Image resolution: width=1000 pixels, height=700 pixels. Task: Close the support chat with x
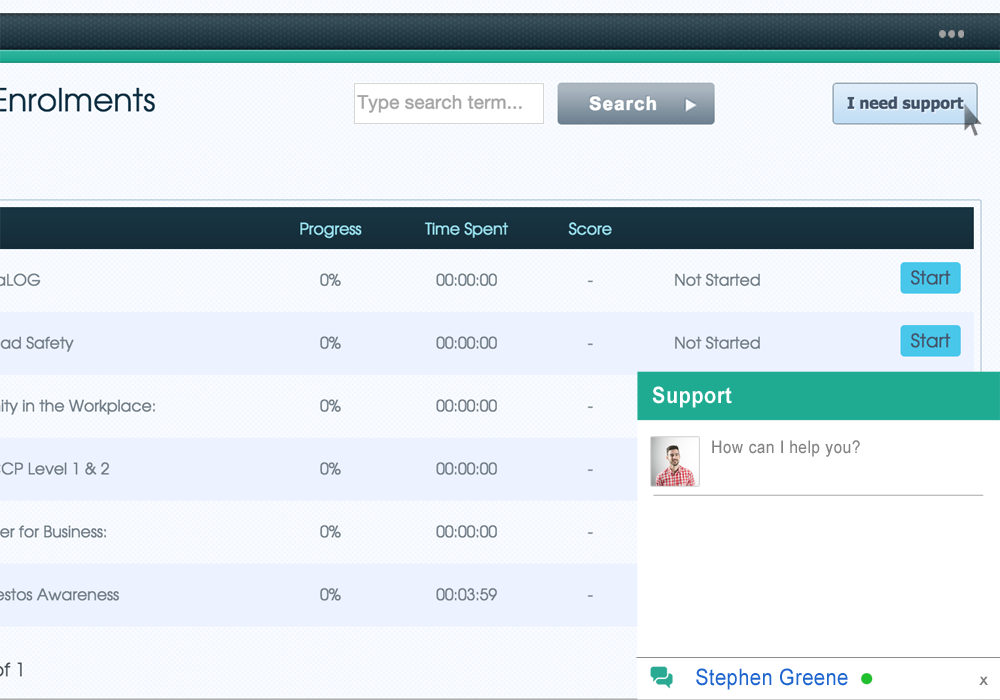(x=983, y=680)
